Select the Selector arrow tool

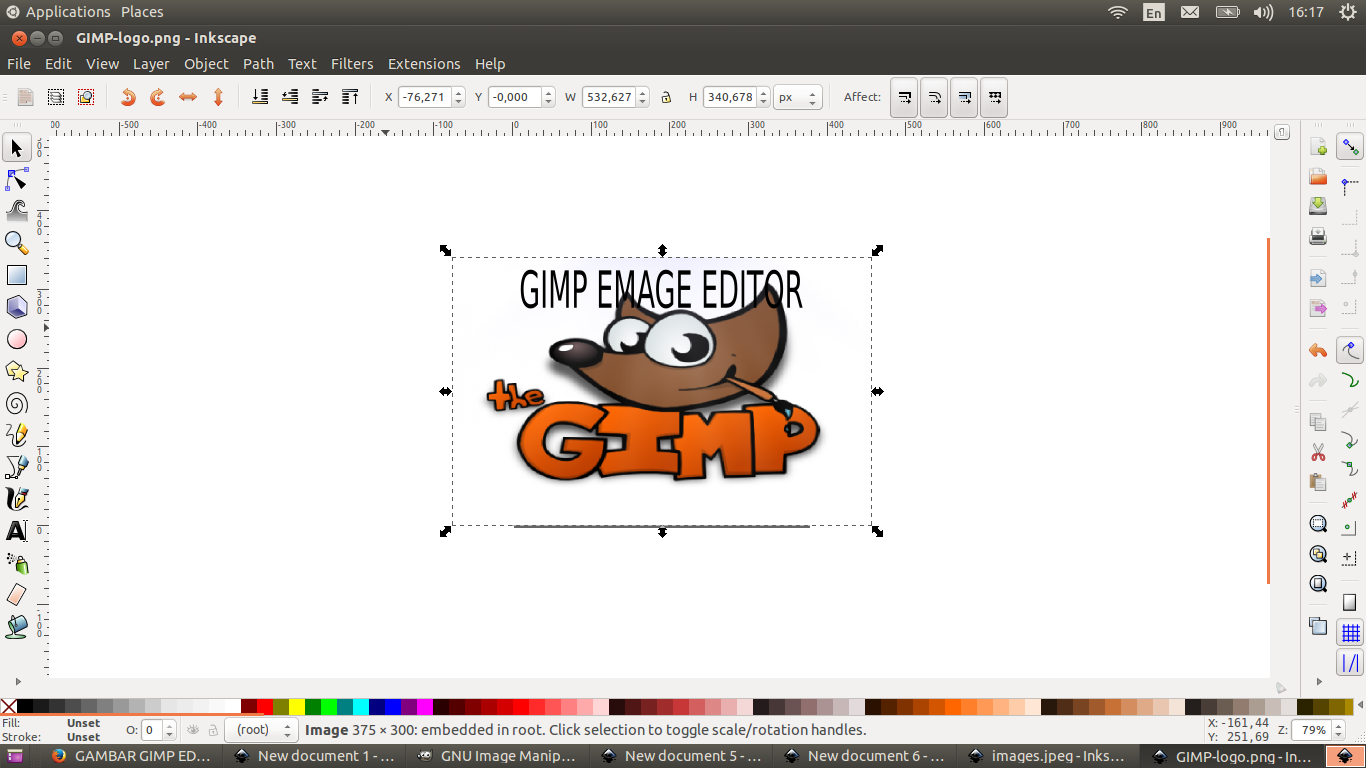17,148
